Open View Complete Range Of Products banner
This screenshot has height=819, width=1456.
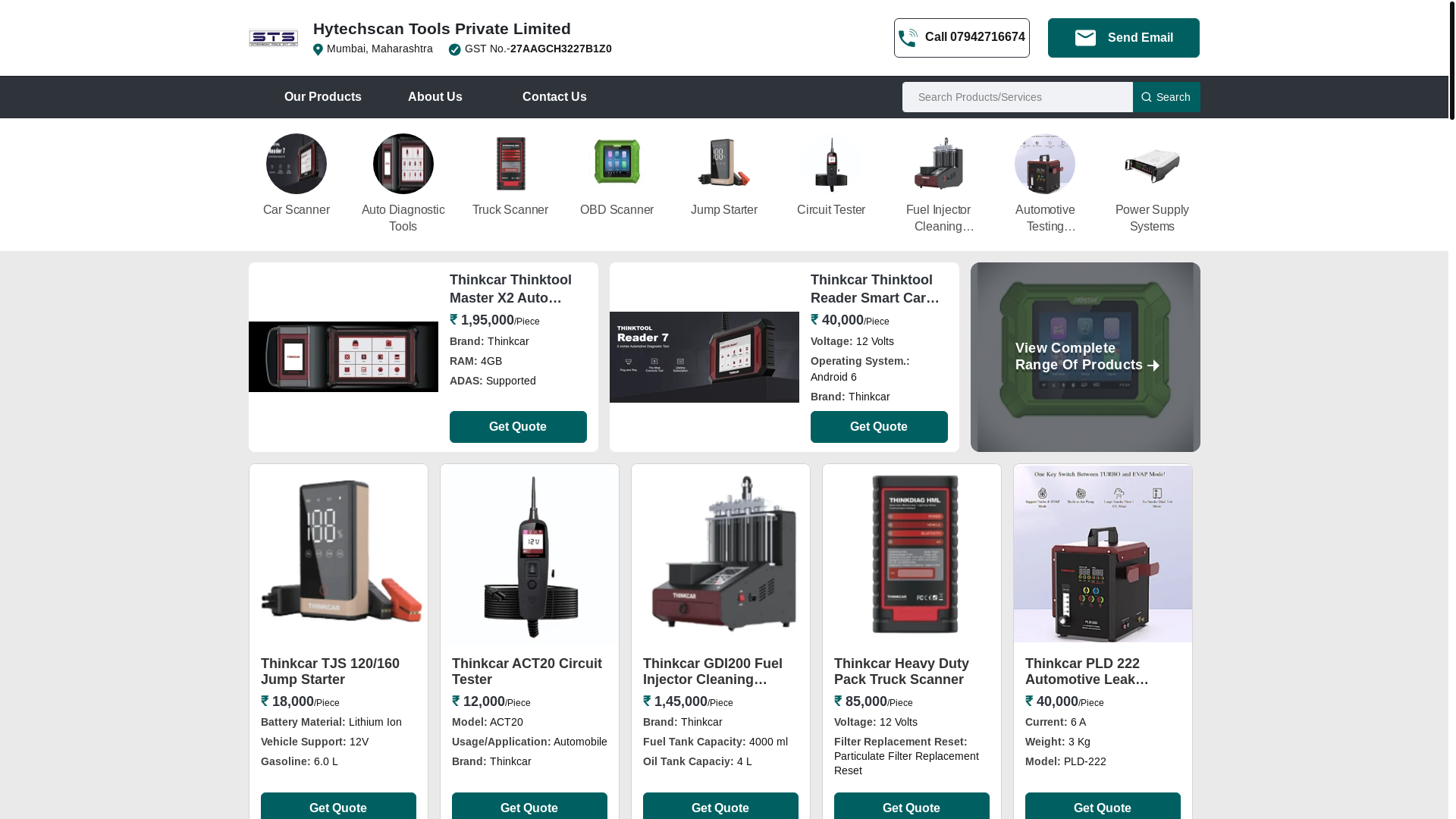tap(1085, 357)
